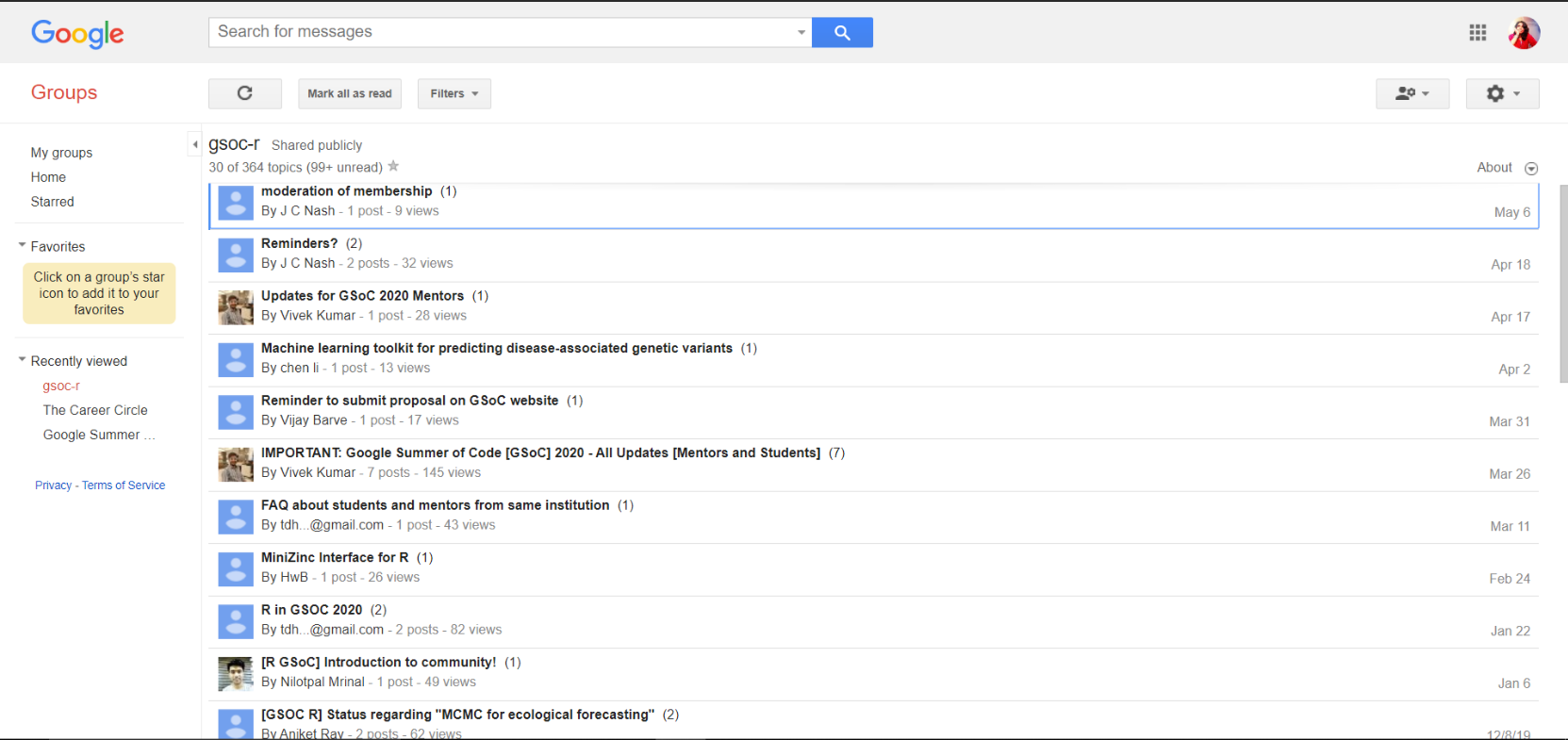Collapse the left sidebar arrow

click(x=195, y=144)
